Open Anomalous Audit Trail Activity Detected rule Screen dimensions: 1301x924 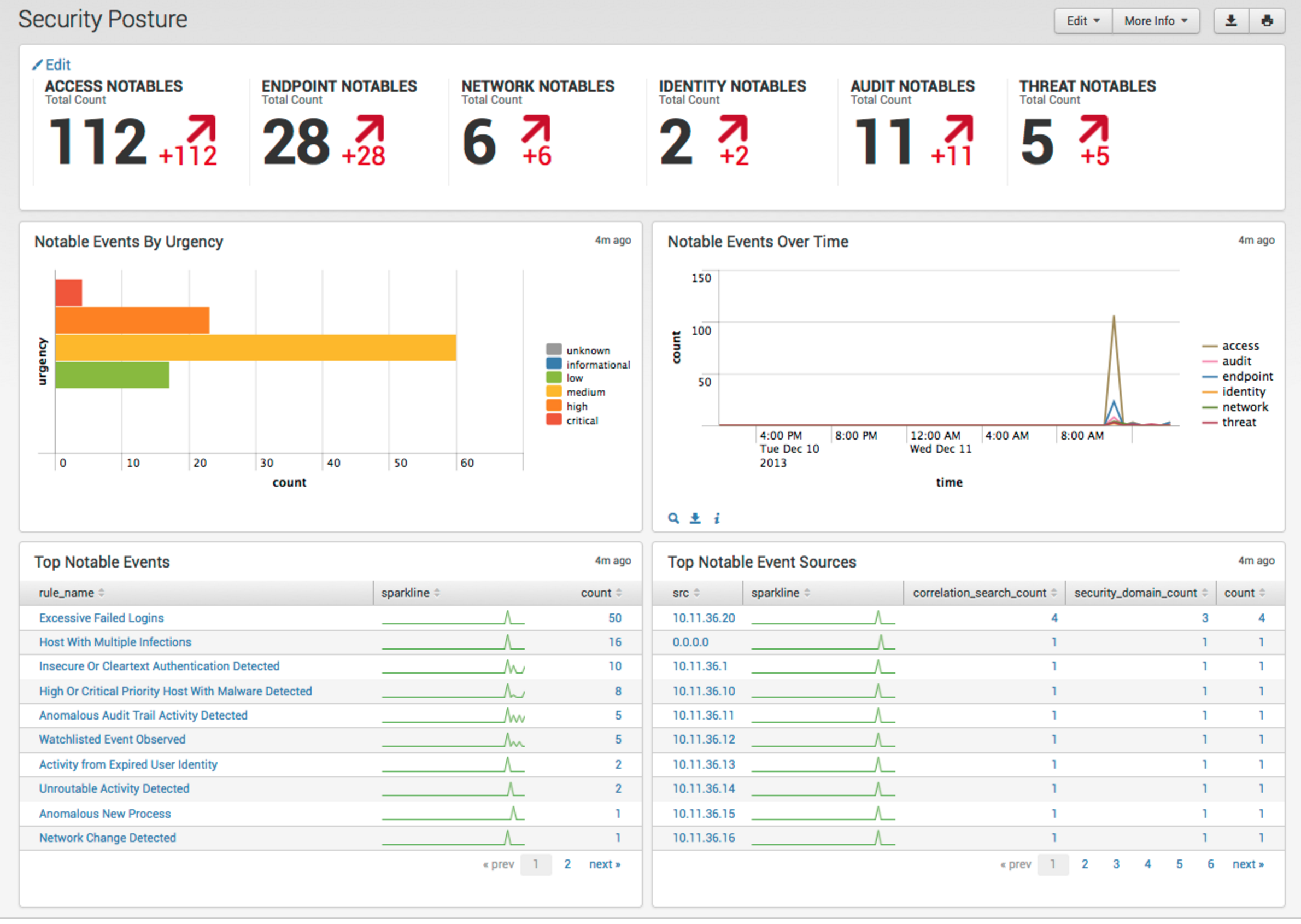pos(143,716)
